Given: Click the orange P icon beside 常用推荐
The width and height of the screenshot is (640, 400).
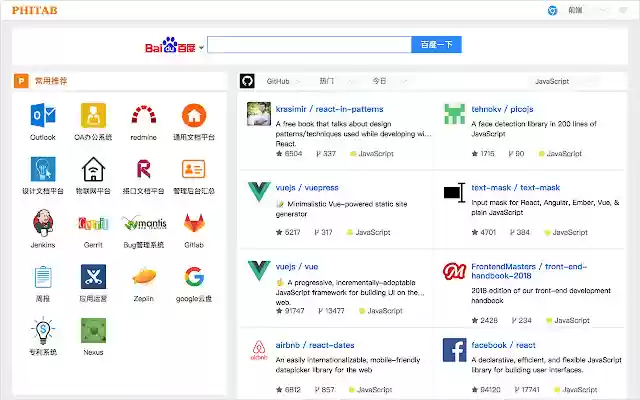Looking at the screenshot, I should [21, 81].
